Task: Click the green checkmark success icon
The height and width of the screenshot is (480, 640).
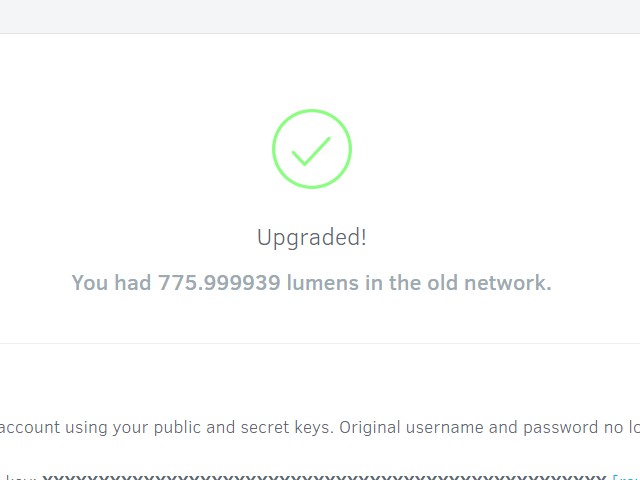Action: (x=311, y=151)
